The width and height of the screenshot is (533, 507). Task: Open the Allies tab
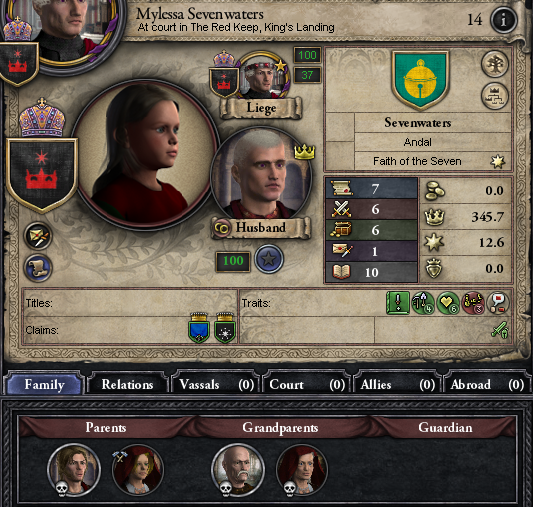point(397,385)
